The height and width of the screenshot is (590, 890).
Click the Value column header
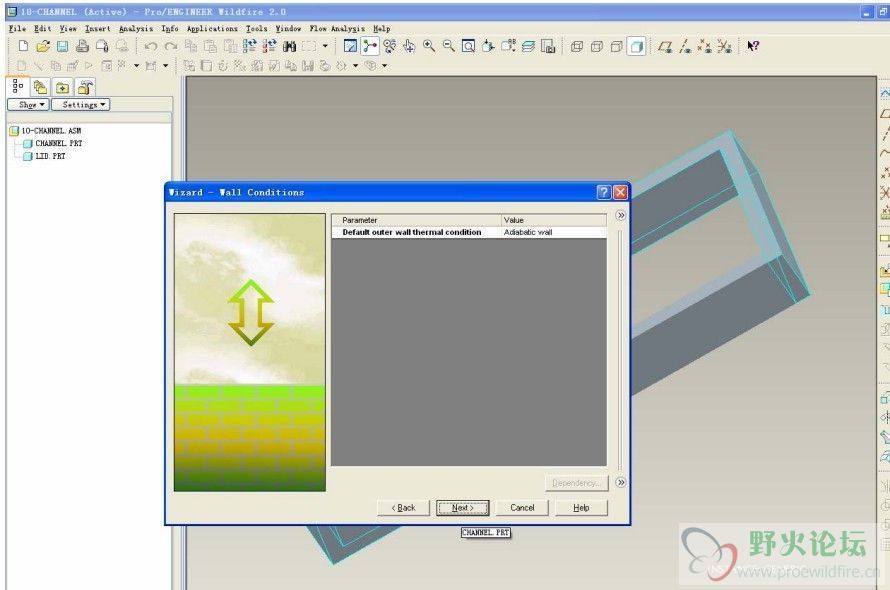553,220
